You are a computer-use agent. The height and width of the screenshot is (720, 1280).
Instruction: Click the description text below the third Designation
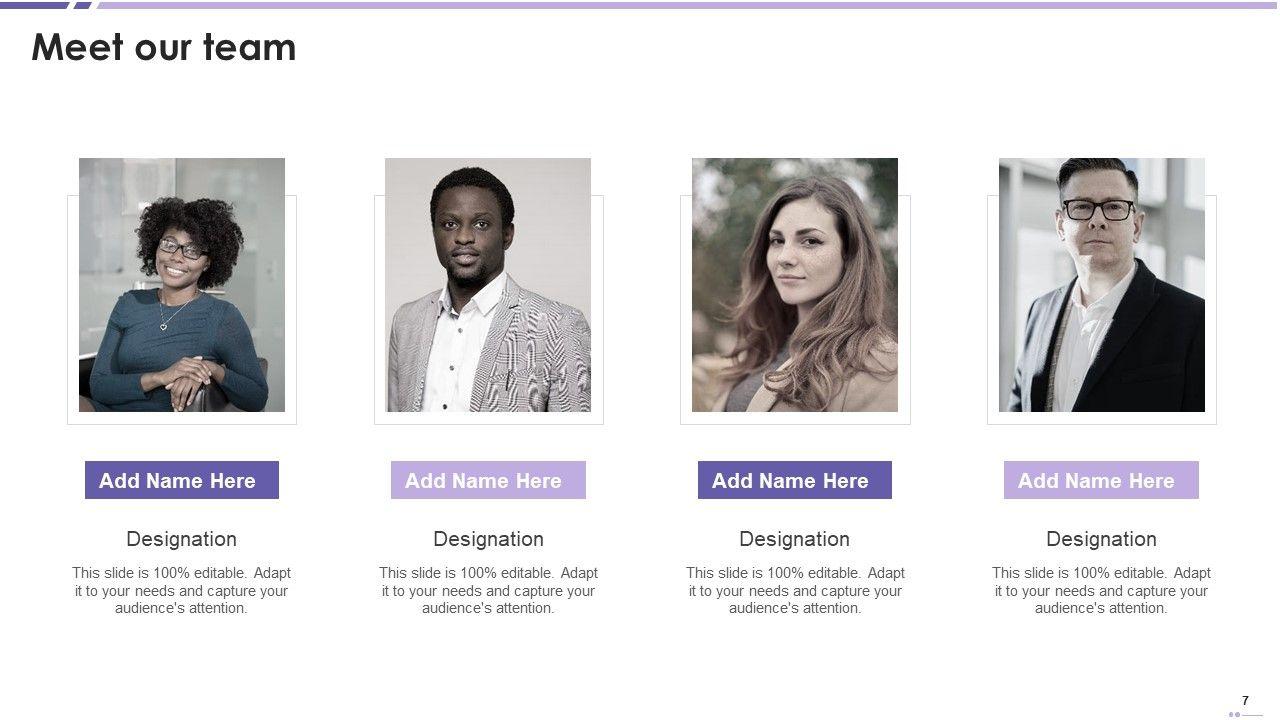pyautogui.click(x=795, y=590)
